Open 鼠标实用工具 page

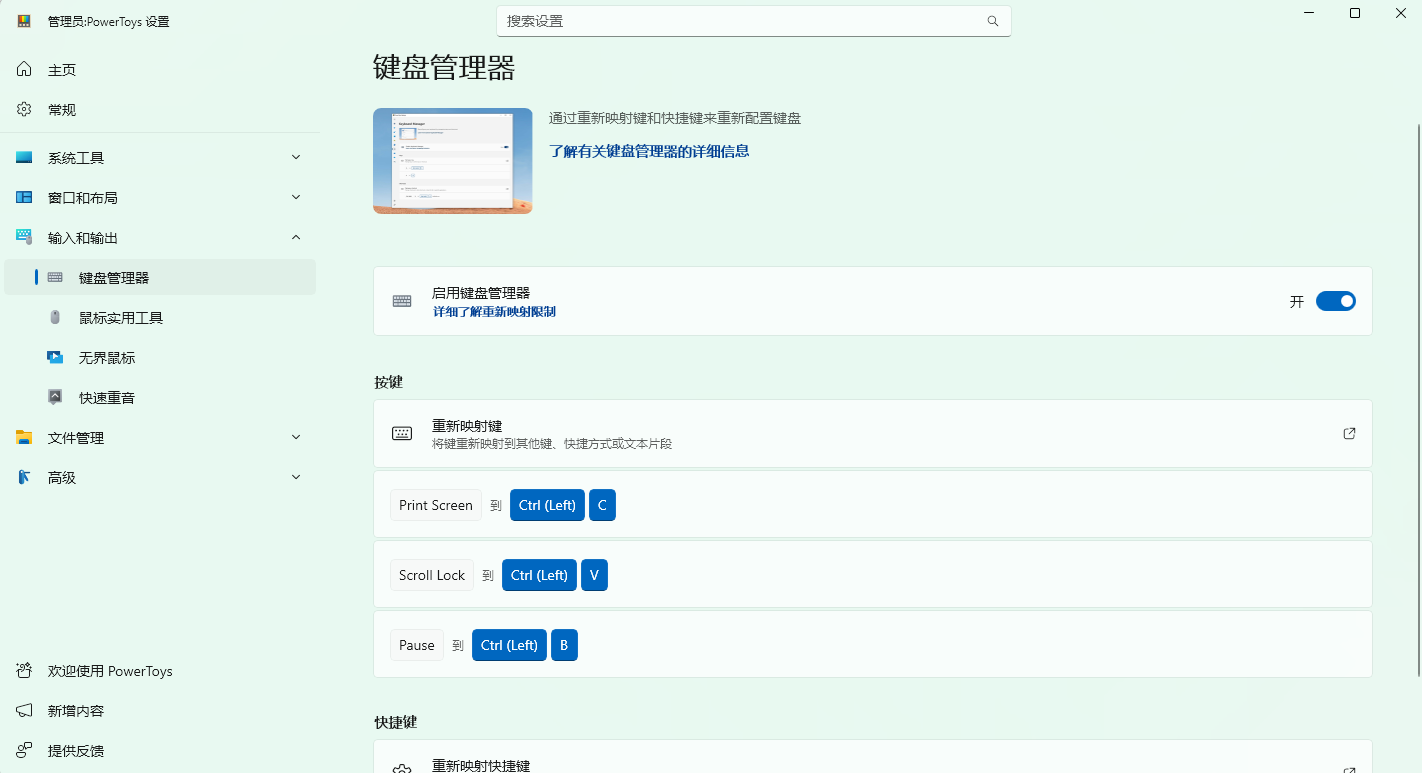pyautogui.click(x=160, y=318)
